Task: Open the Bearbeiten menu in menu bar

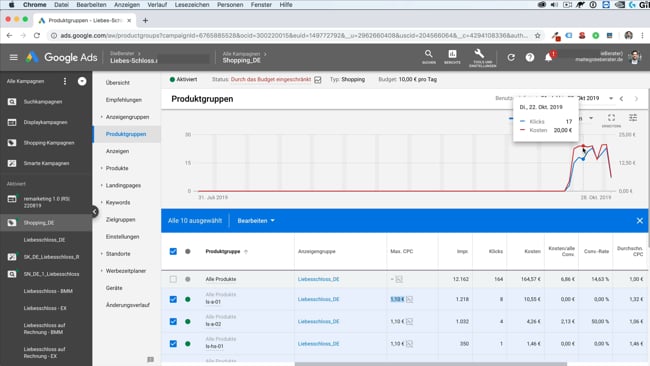Action: pos(91,5)
